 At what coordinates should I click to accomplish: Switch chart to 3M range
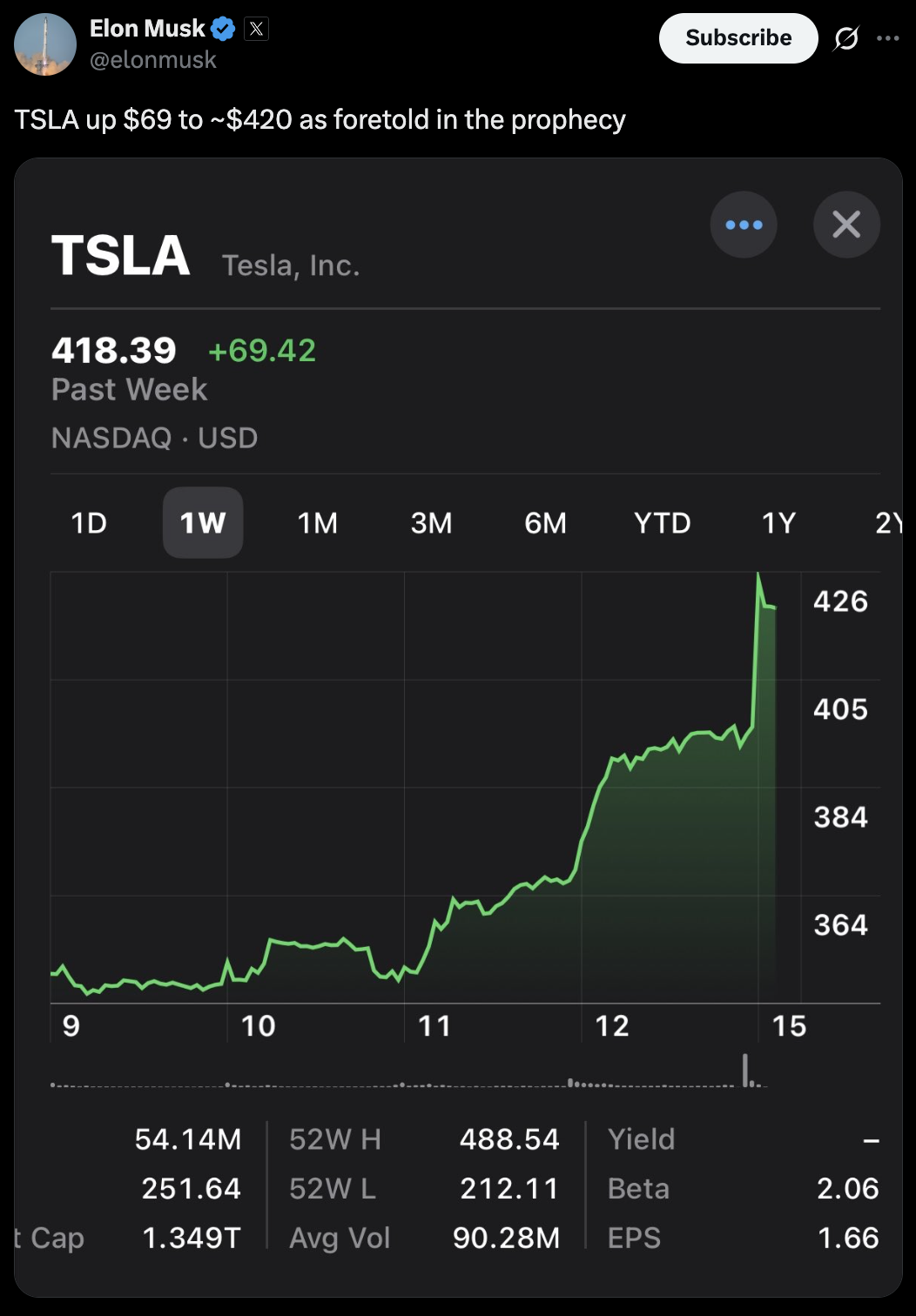[431, 523]
